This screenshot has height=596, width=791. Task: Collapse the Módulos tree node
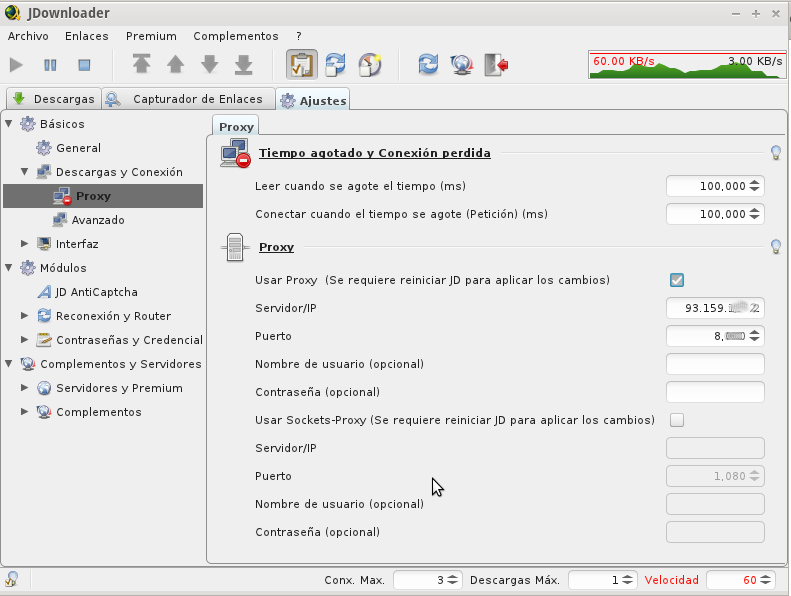pos(9,267)
